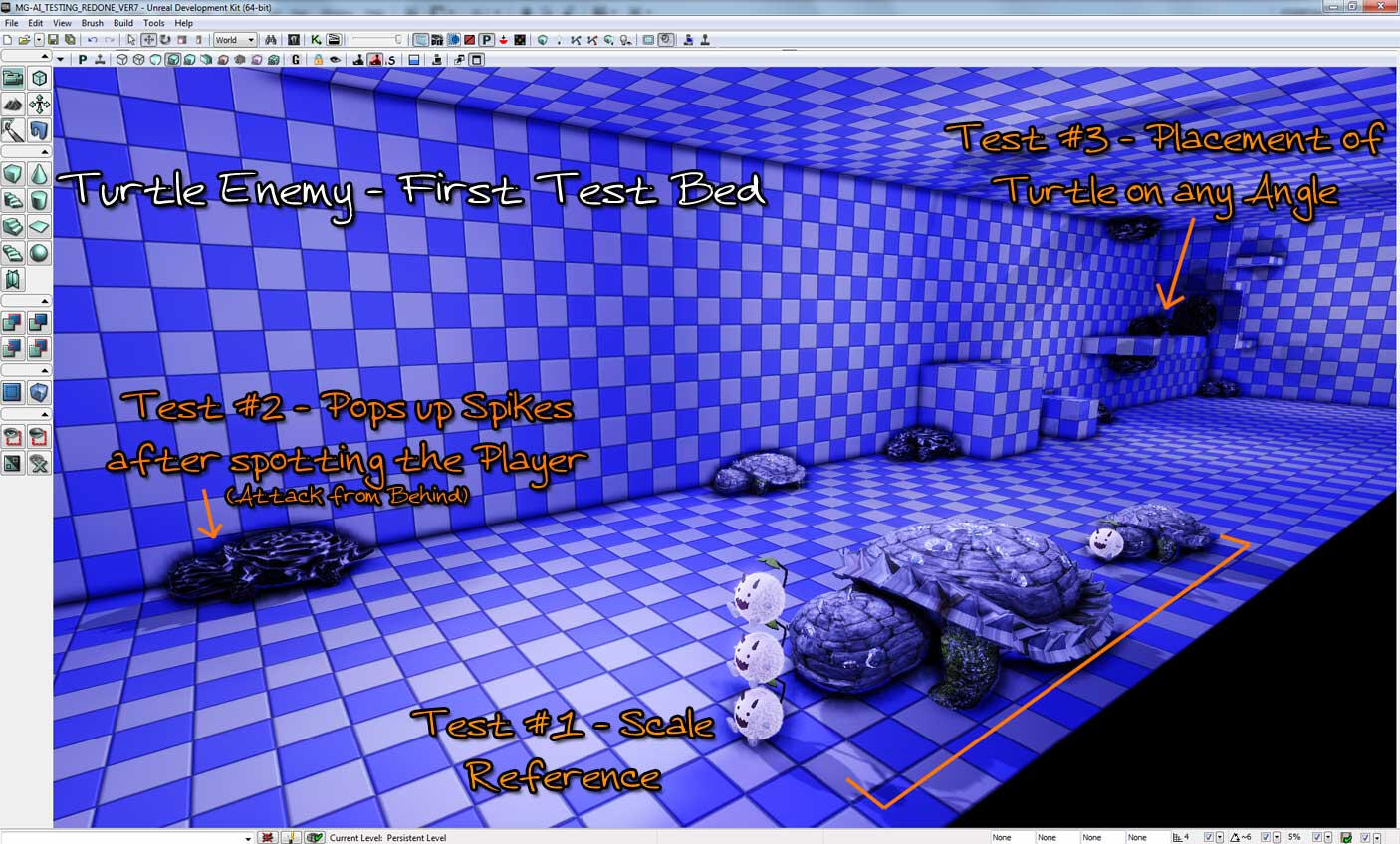Choose the Cylinder brush builder
This screenshot has width=1400, height=844.
click(x=39, y=201)
